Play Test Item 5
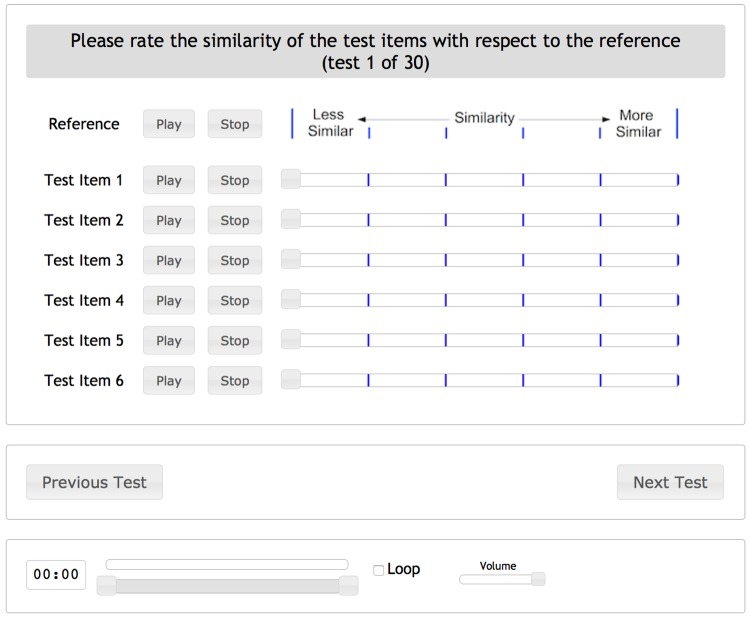The height and width of the screenshot is (619, 750). [169, 341]
